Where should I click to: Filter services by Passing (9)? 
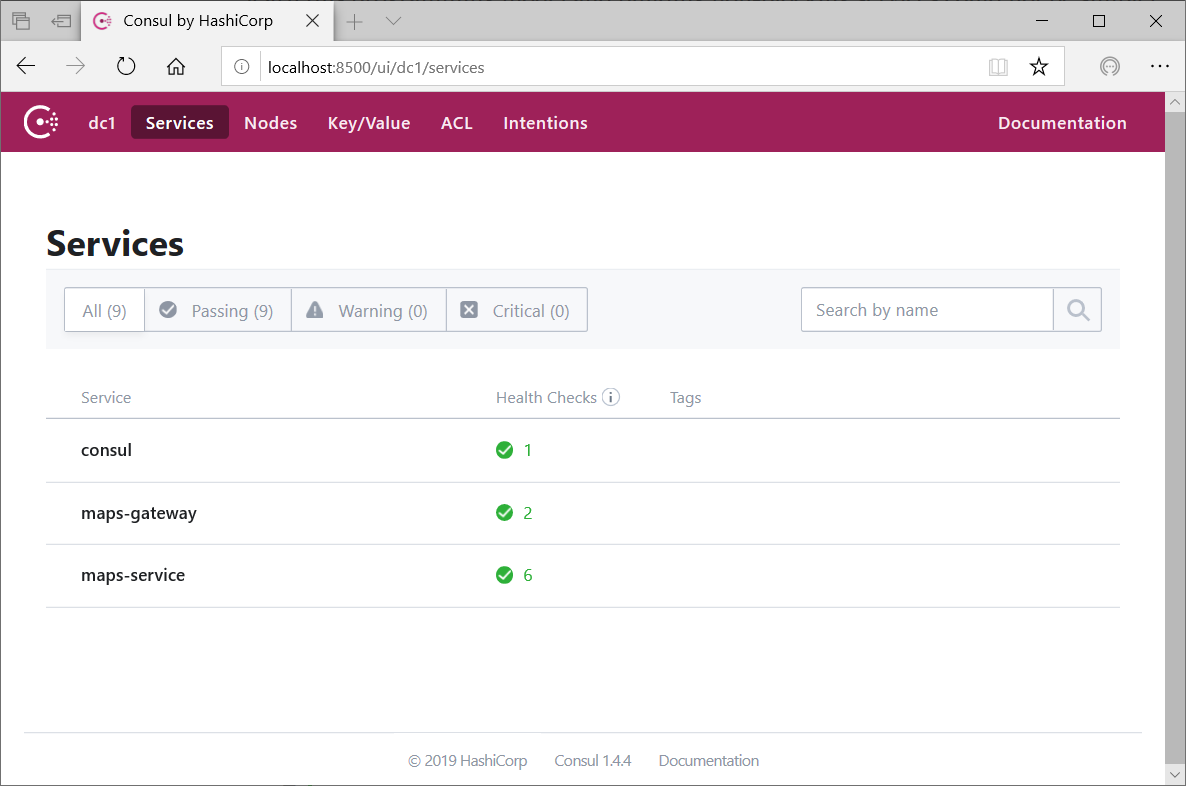pyautogui.click(x=218, y=311)
